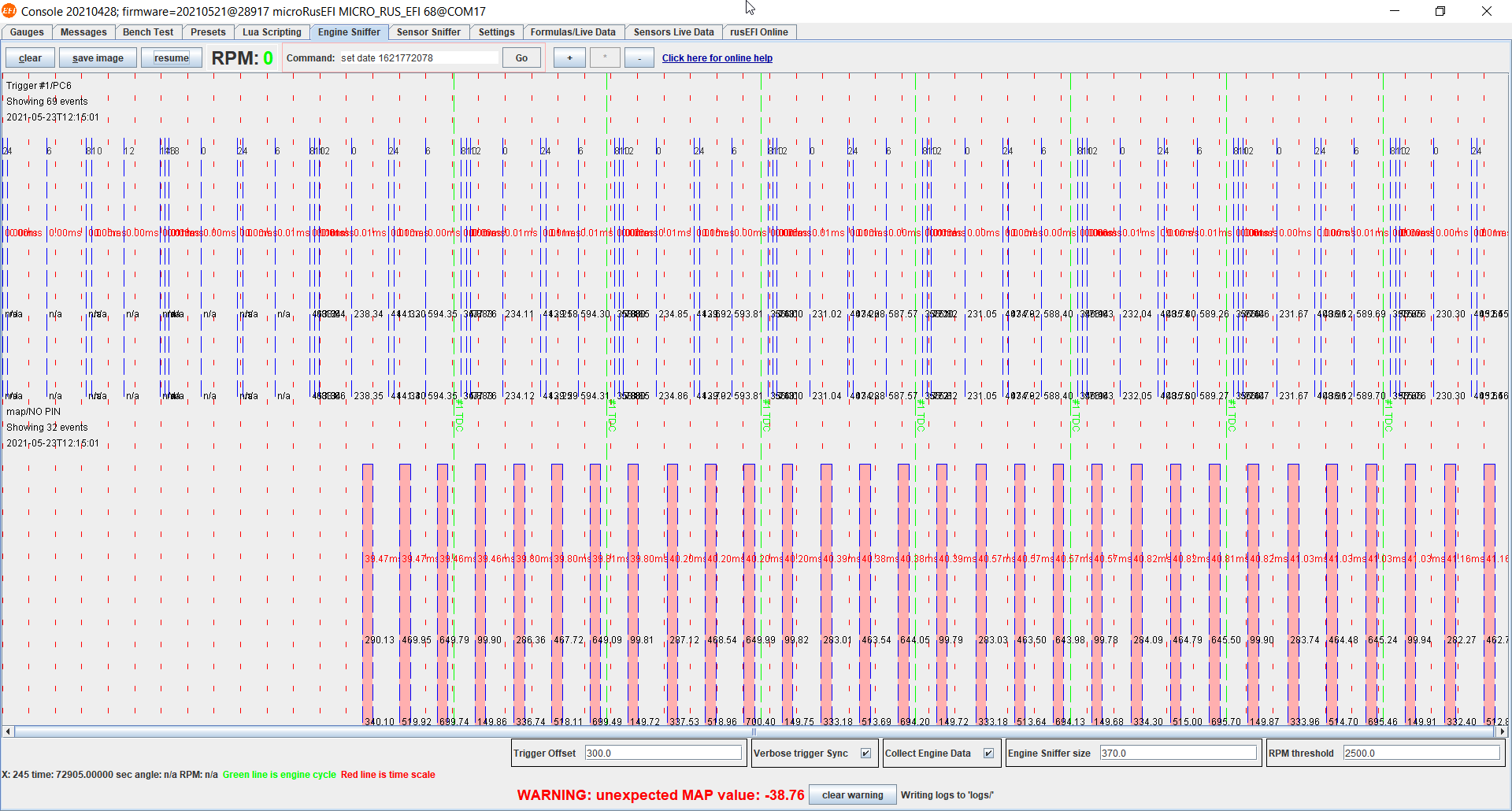
Task: Open the rusEFI Online tab
Action: click(x=758, y=32)
